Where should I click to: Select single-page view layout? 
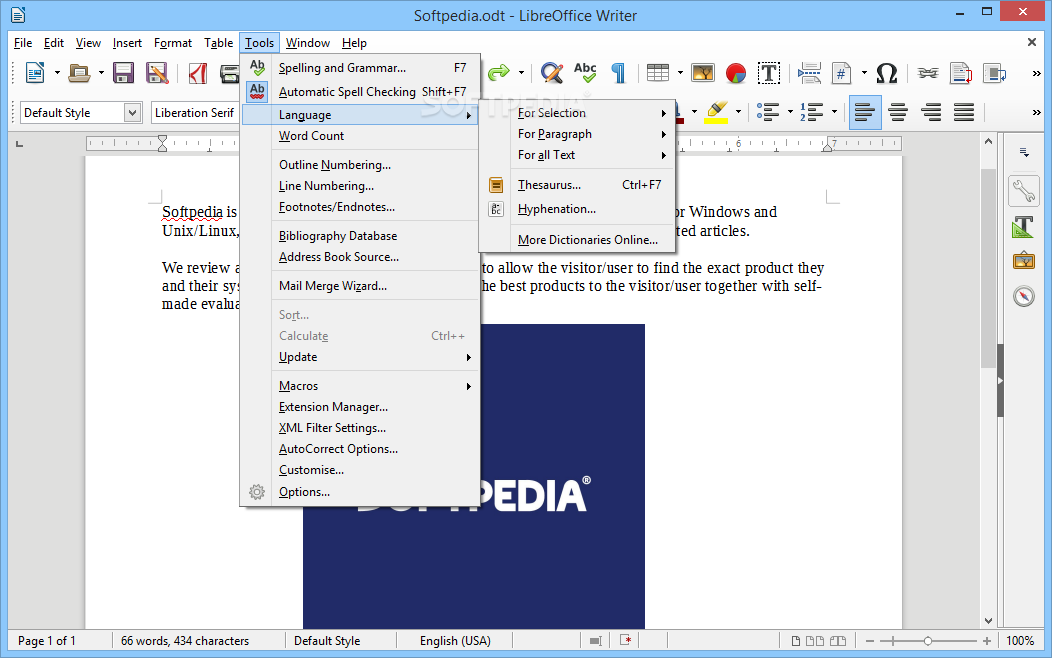click(x=796, y=641)
